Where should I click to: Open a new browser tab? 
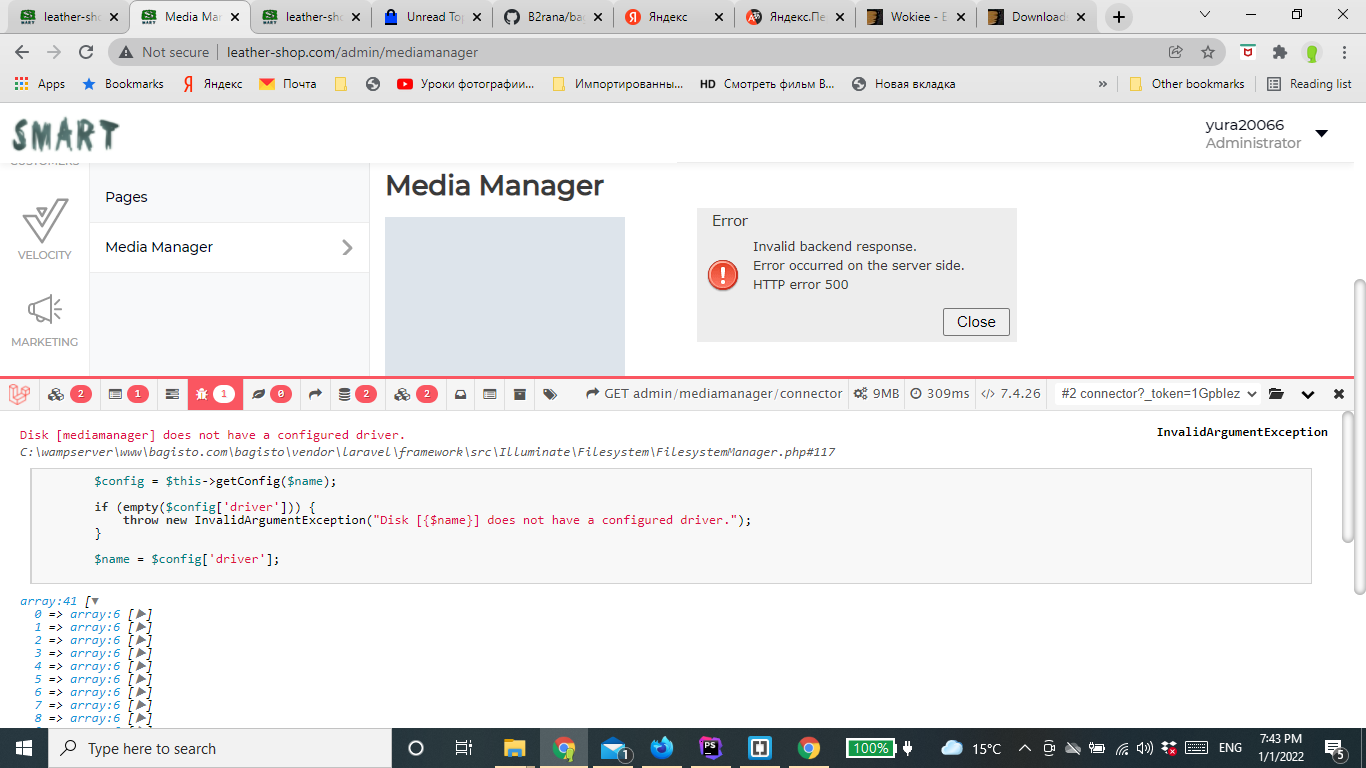pos(1119,17)
